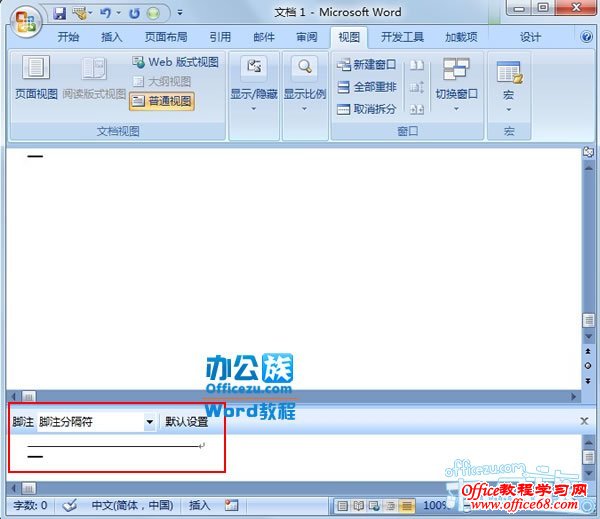Click the main document horizontal scroll left arrow
The width and height of the screenshot is (600, 519).
point(14,397)
